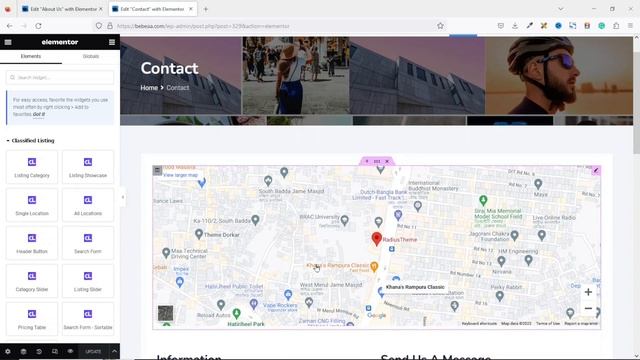Click the browser address bar URL
The height and width of the screenshot is (360, 640).
203,26
